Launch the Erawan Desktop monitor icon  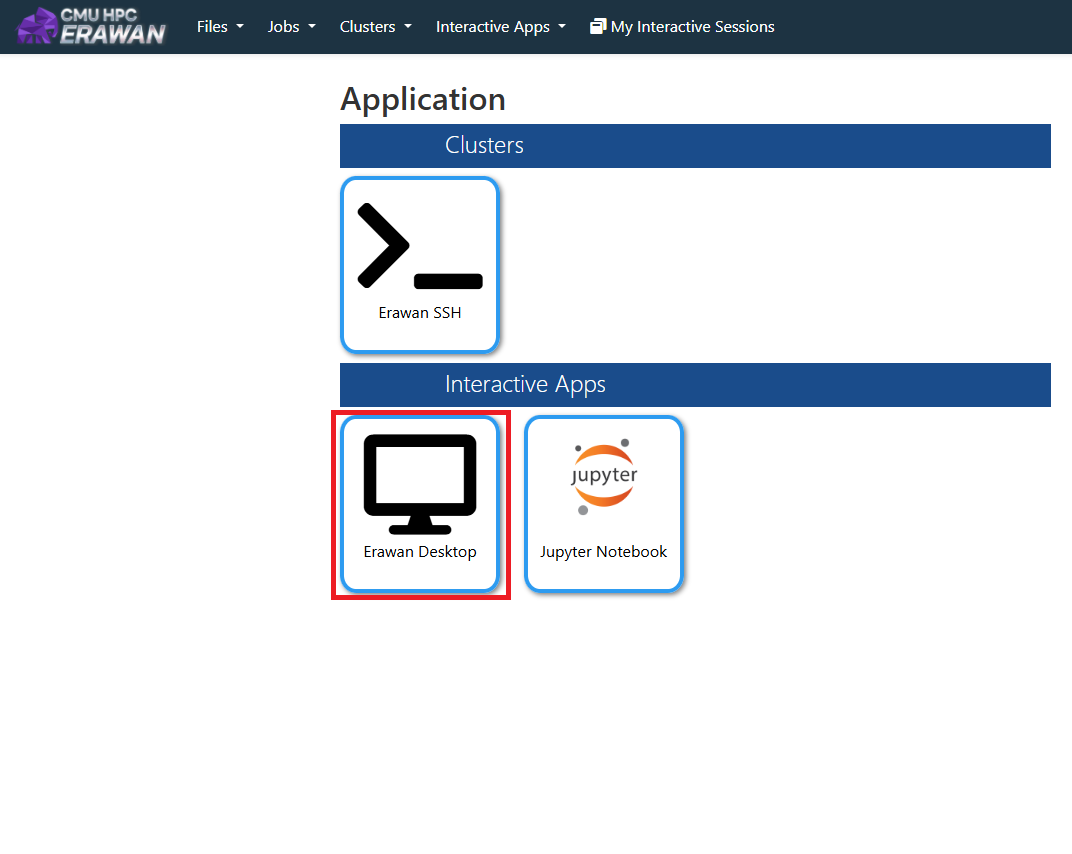[x=420, y=484]
